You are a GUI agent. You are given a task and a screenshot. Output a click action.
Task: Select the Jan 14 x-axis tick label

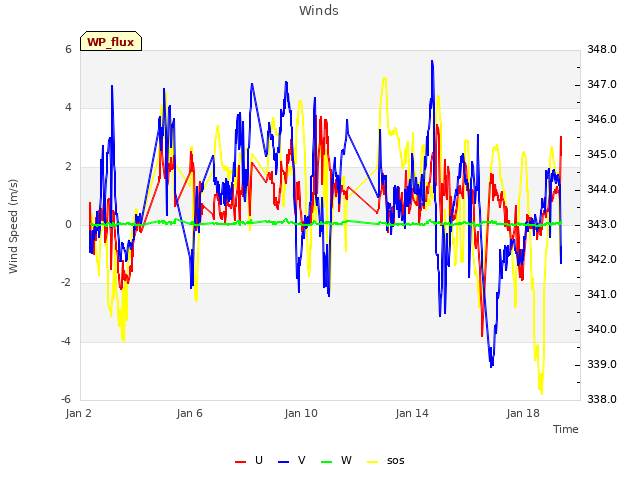(412, 413)
